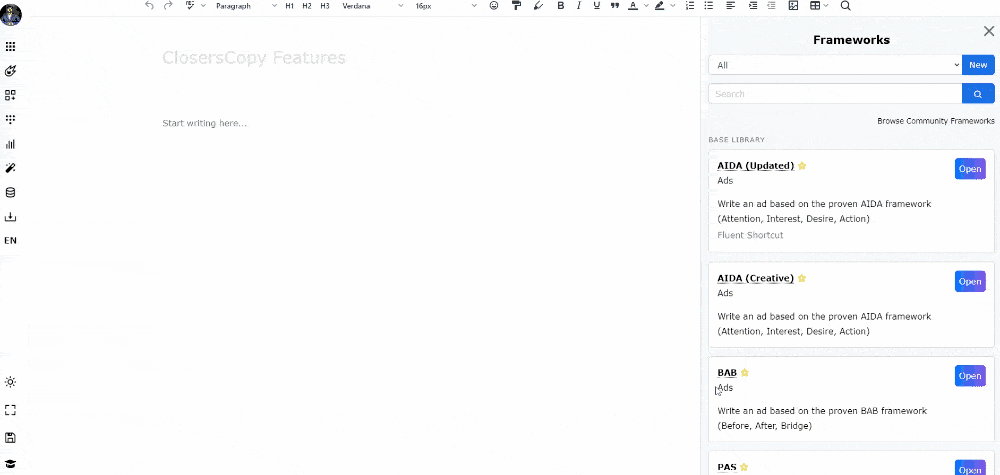Click the BAB framework title
The image size is (1000, 475).
[x=727, y=373]
